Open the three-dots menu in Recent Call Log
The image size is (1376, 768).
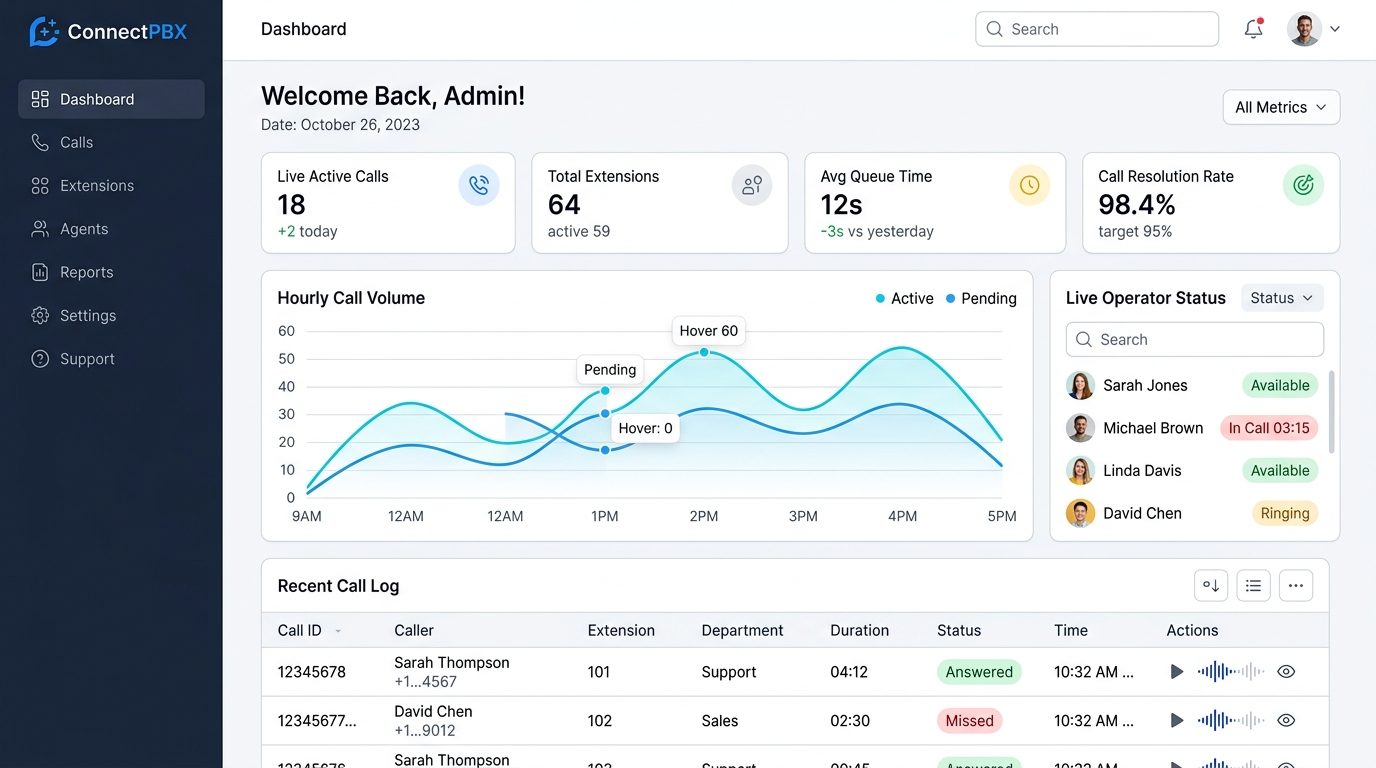(1296, 586)
